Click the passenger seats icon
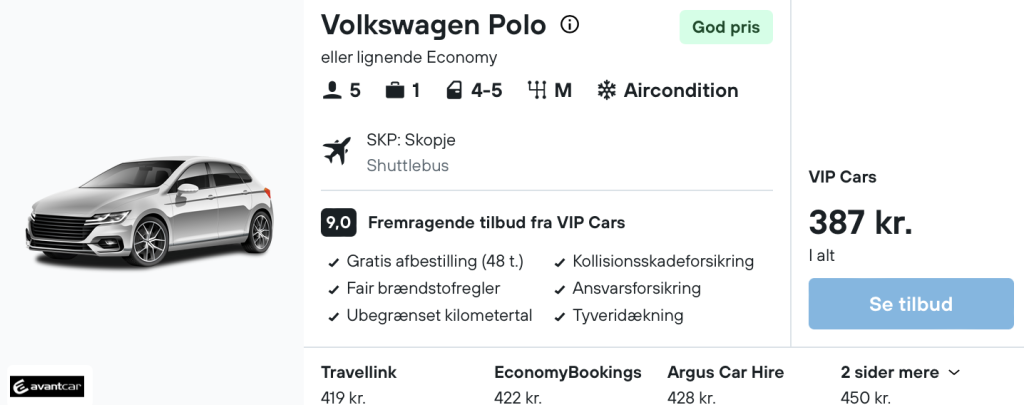This screenshot has width=1024, height=405. tap(332, 91)
